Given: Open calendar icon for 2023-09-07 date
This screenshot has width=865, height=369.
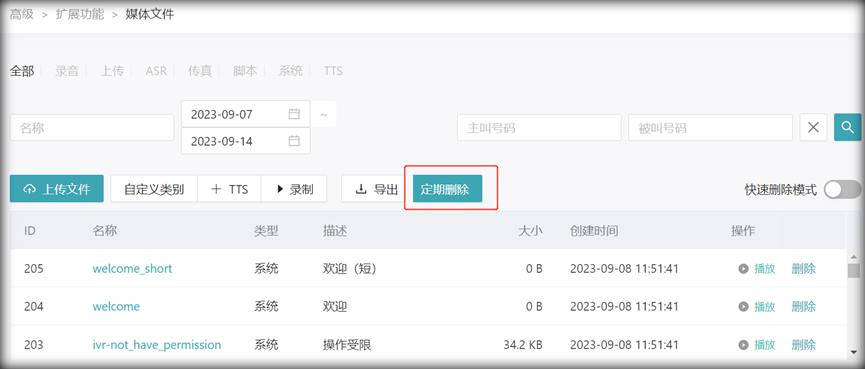Looking at the screenshot, I should (294, 114).
